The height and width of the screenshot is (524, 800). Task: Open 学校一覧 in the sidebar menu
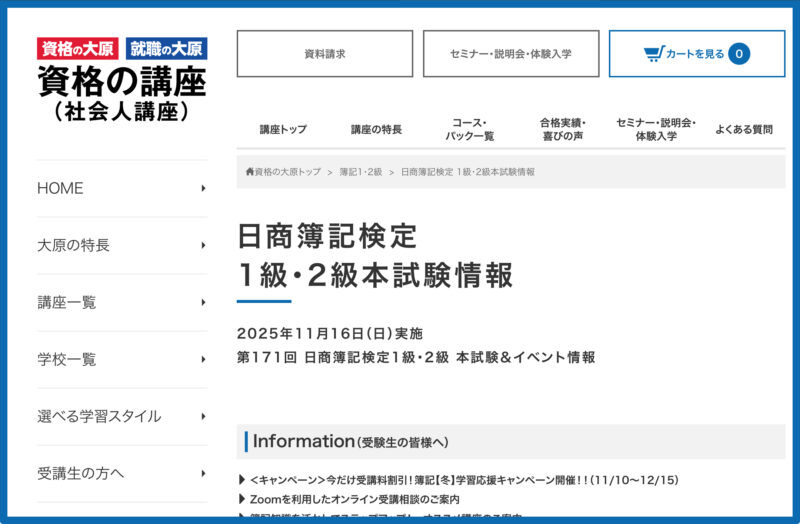coord(122,360)
